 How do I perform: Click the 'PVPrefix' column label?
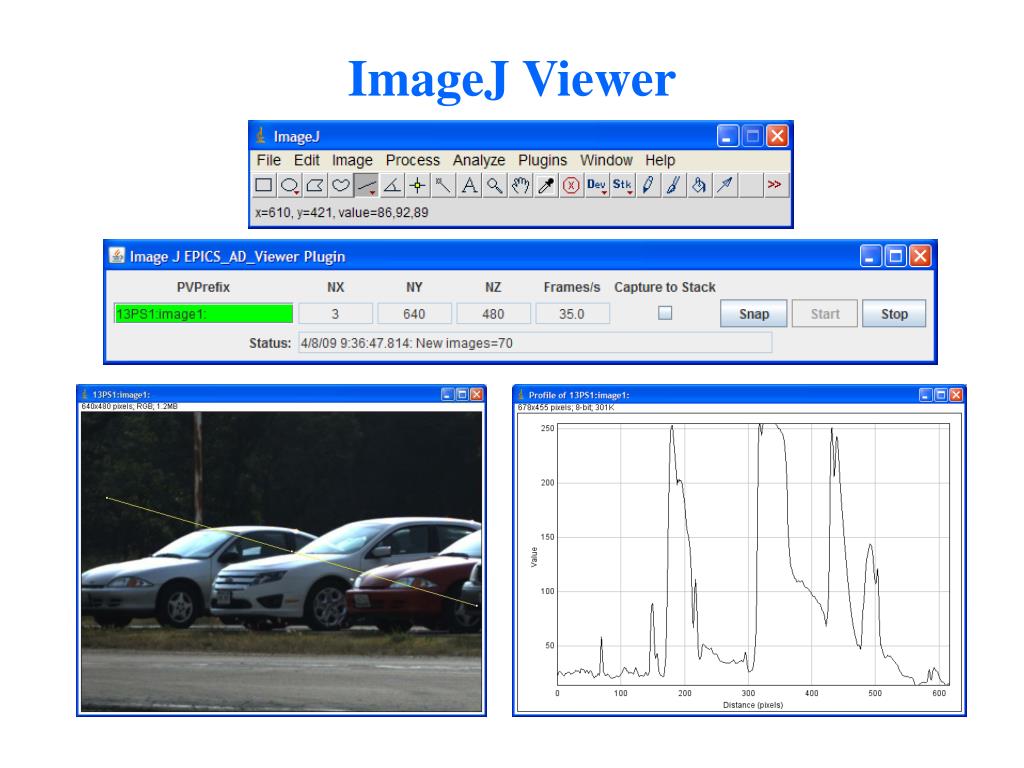point(203,287)
